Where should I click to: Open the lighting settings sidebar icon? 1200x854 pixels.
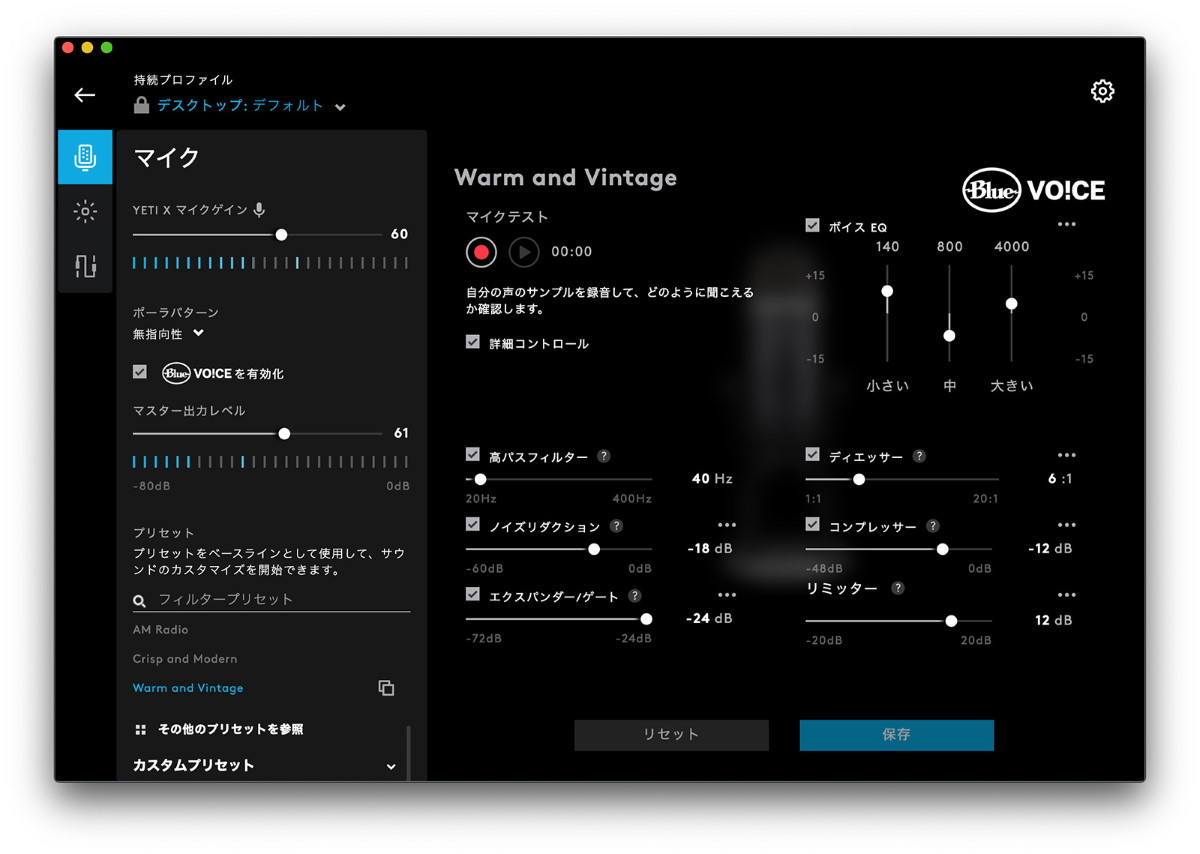click(85, 211)
